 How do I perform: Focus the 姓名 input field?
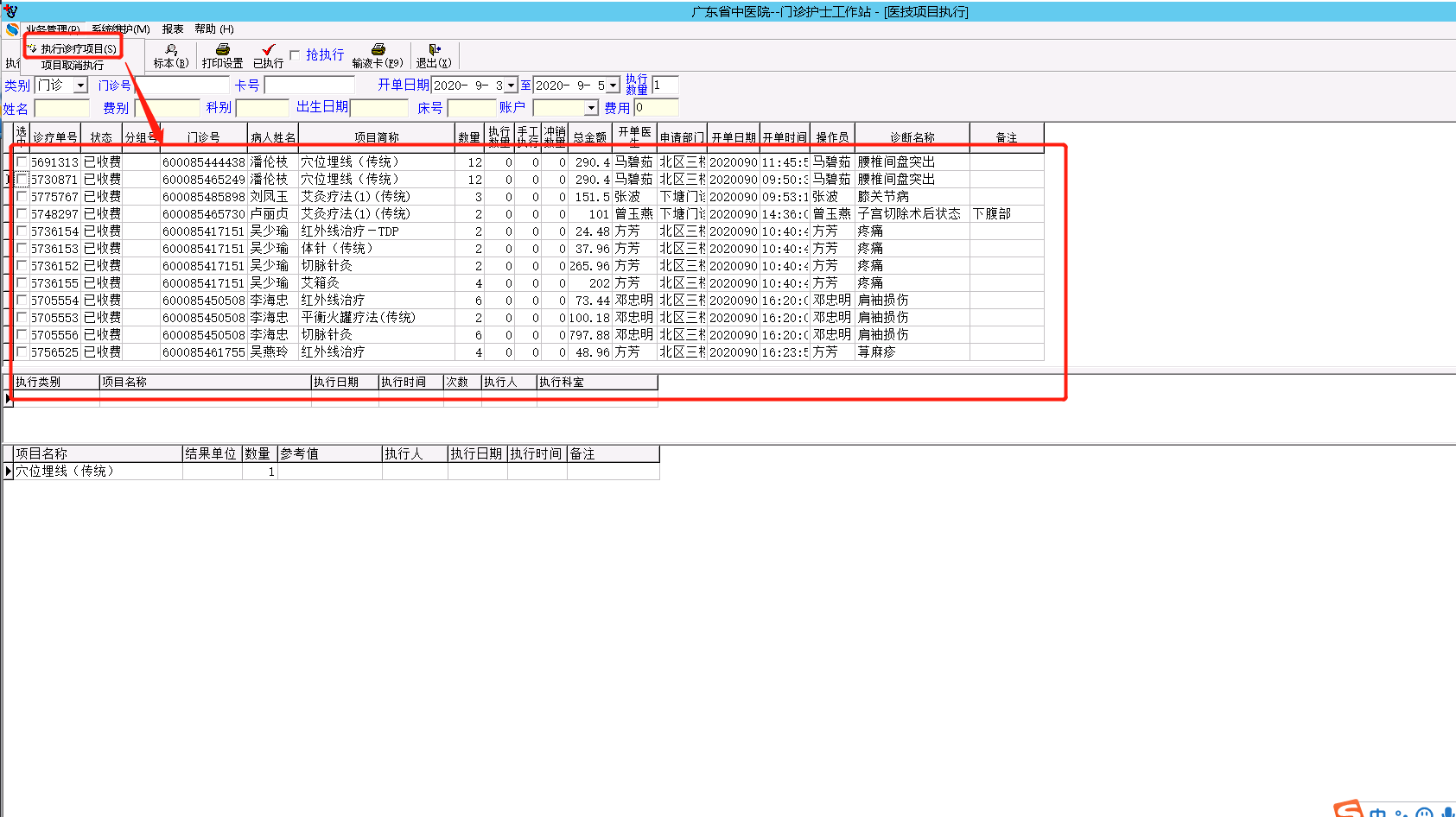(x=62, y=108)
